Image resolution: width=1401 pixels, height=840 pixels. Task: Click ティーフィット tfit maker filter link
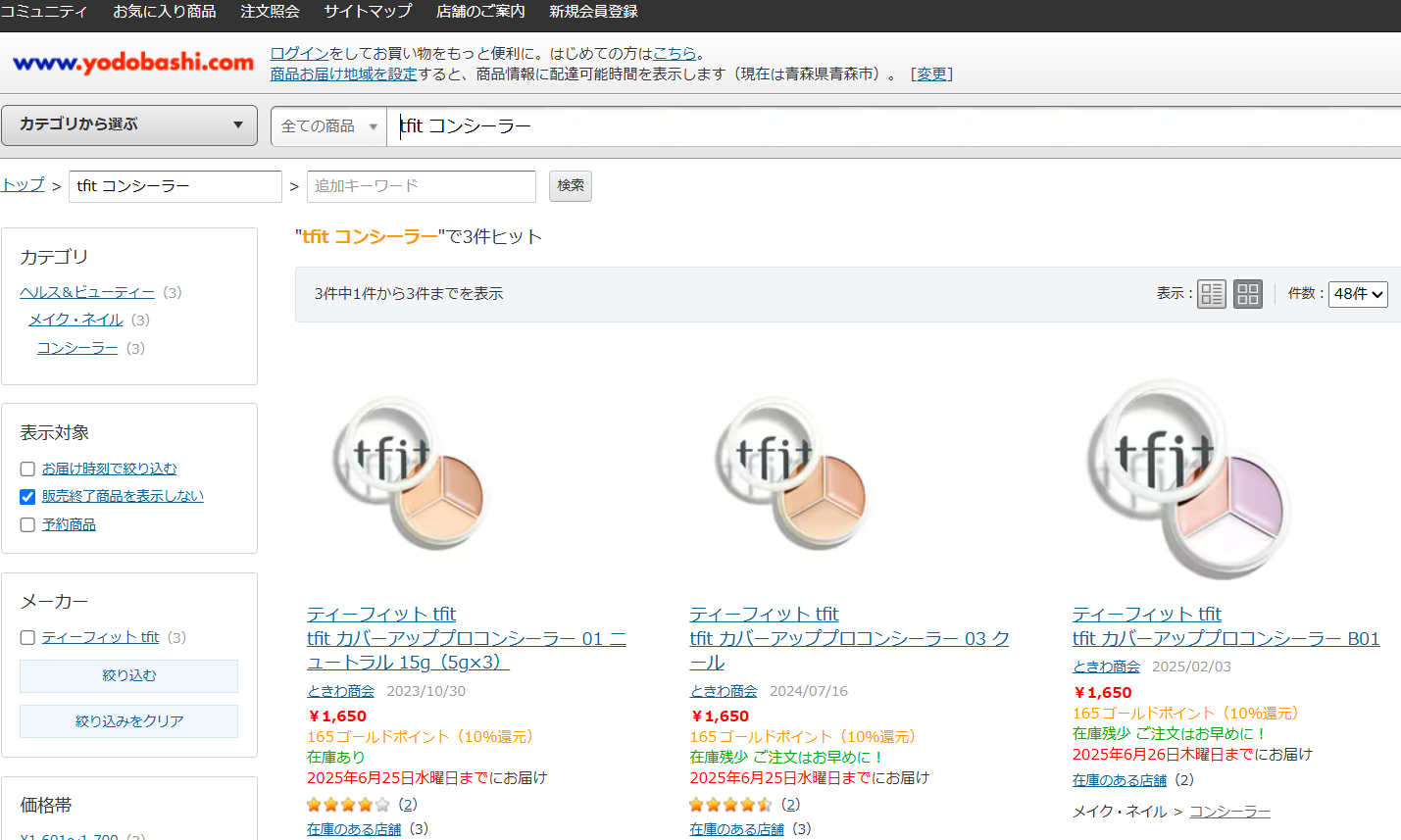pos(100,638)
